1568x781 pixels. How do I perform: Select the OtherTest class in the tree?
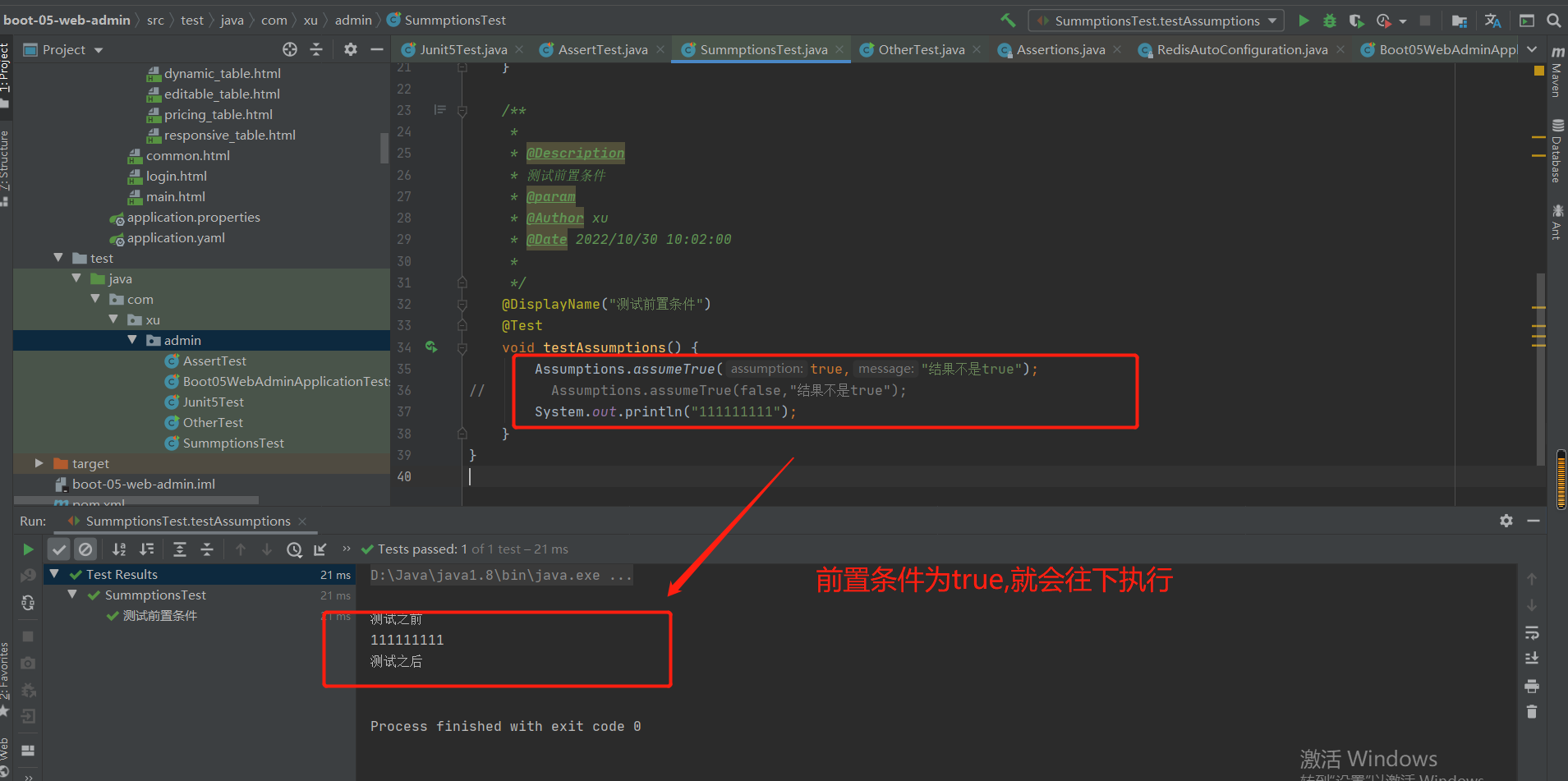[213, 422]
